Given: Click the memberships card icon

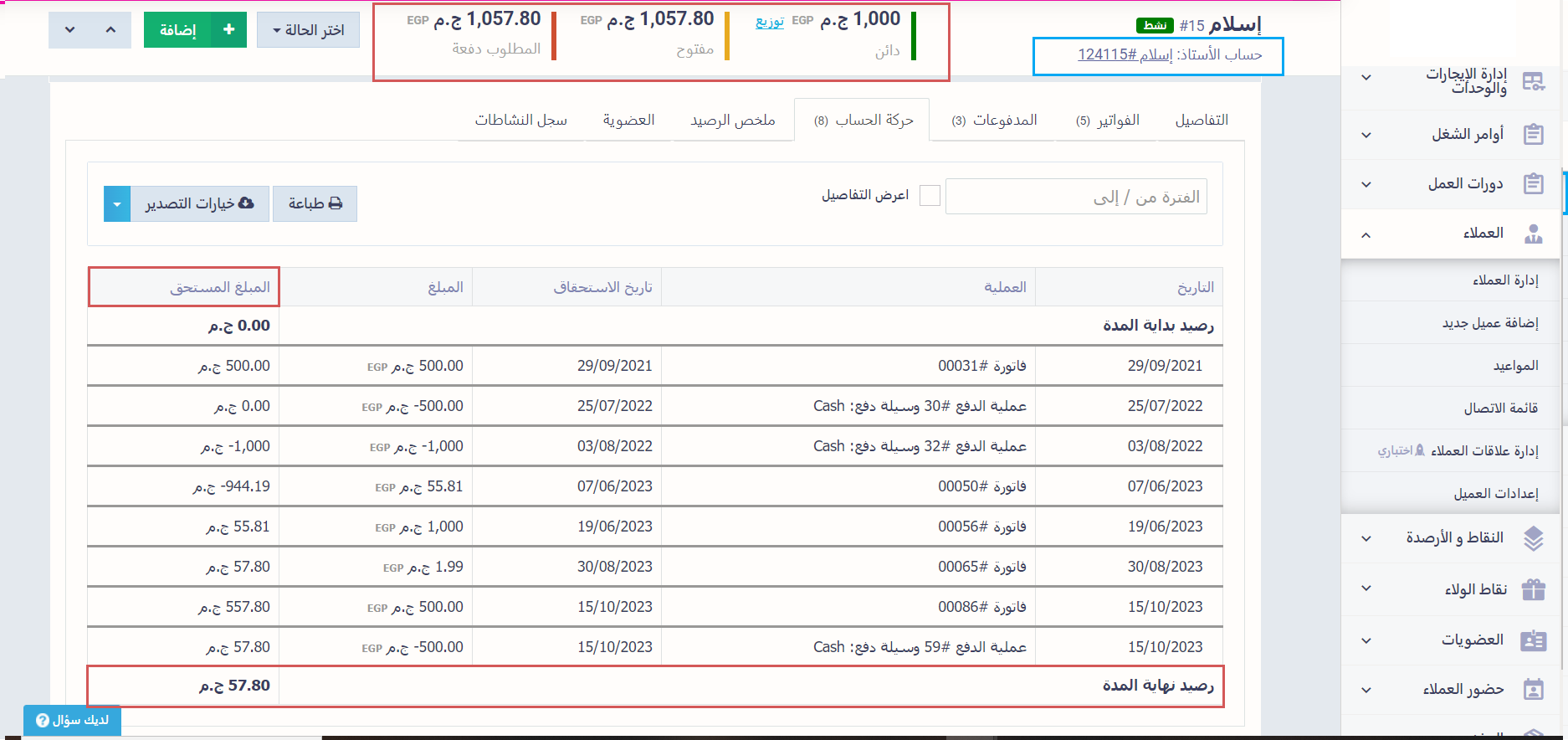Looking at the screenshot, I should coord(1533,641).
